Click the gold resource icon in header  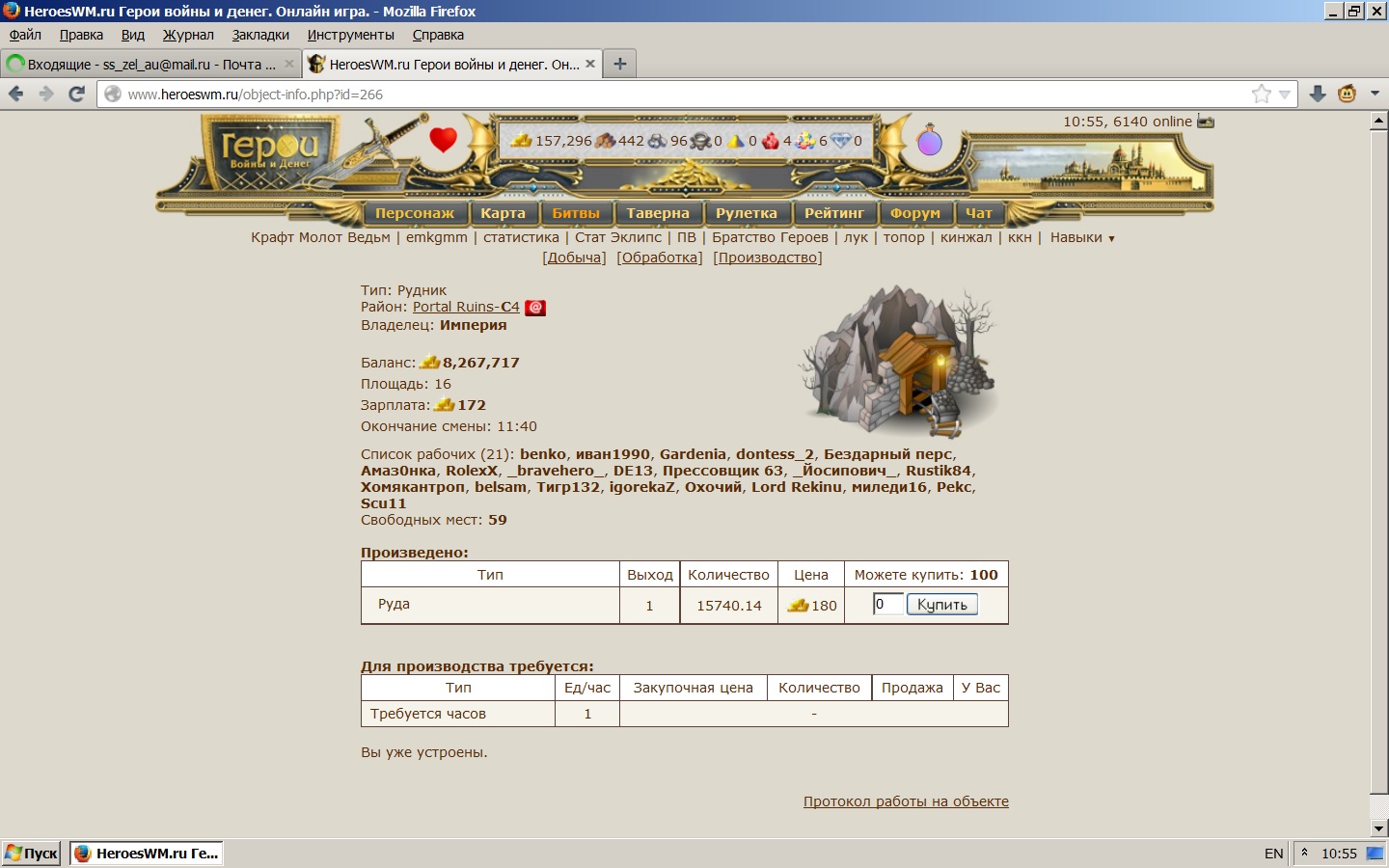click(x=522, y=141)
